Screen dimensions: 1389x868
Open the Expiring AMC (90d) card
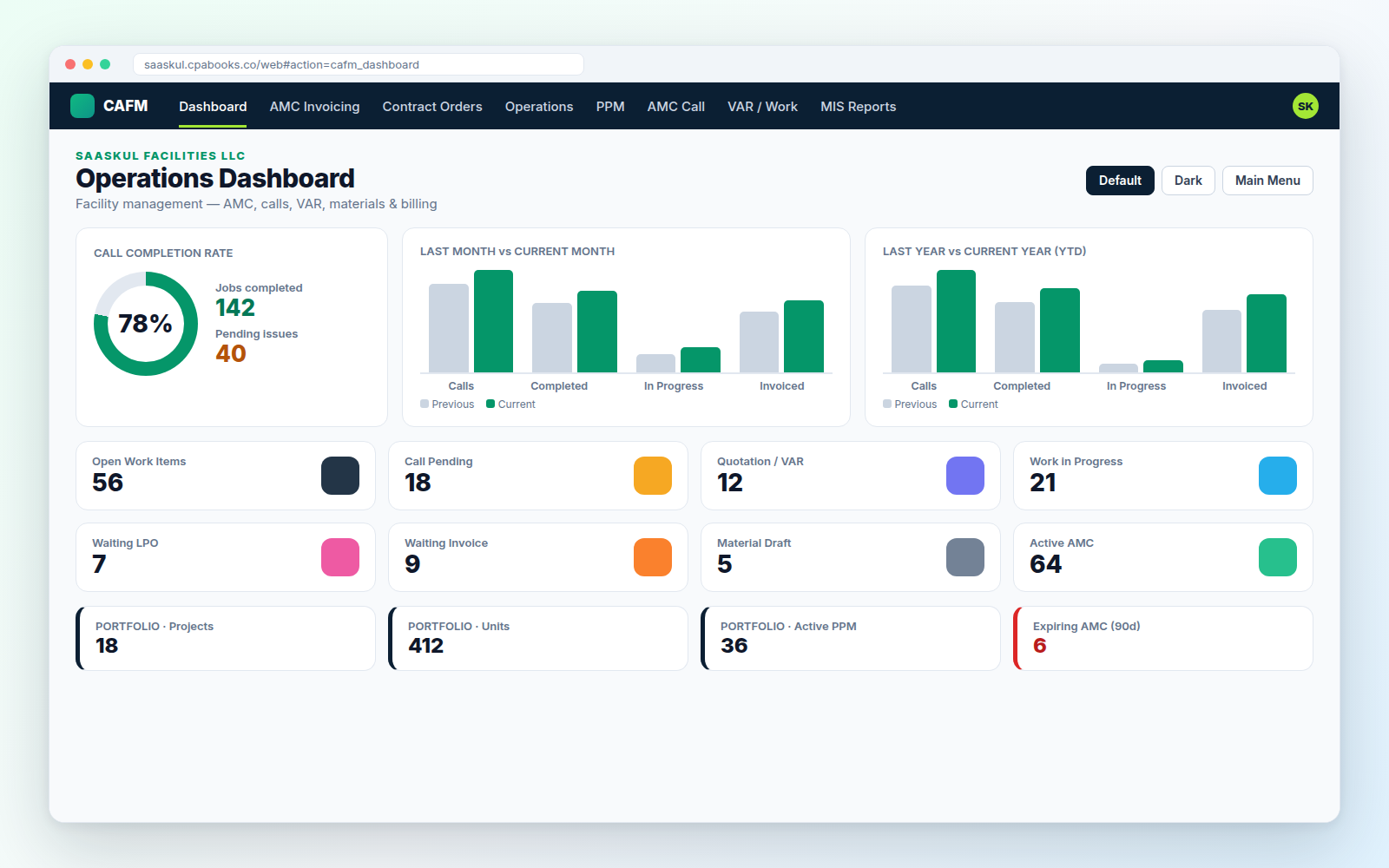1163,638
